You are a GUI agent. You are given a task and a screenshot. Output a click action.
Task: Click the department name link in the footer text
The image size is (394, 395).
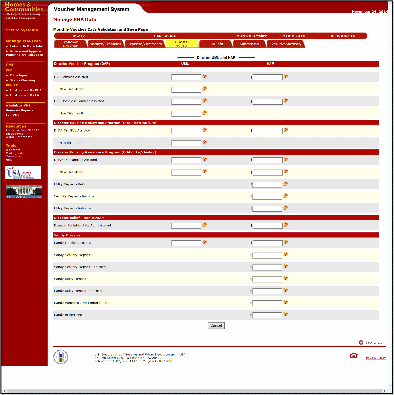click(137, 354)
